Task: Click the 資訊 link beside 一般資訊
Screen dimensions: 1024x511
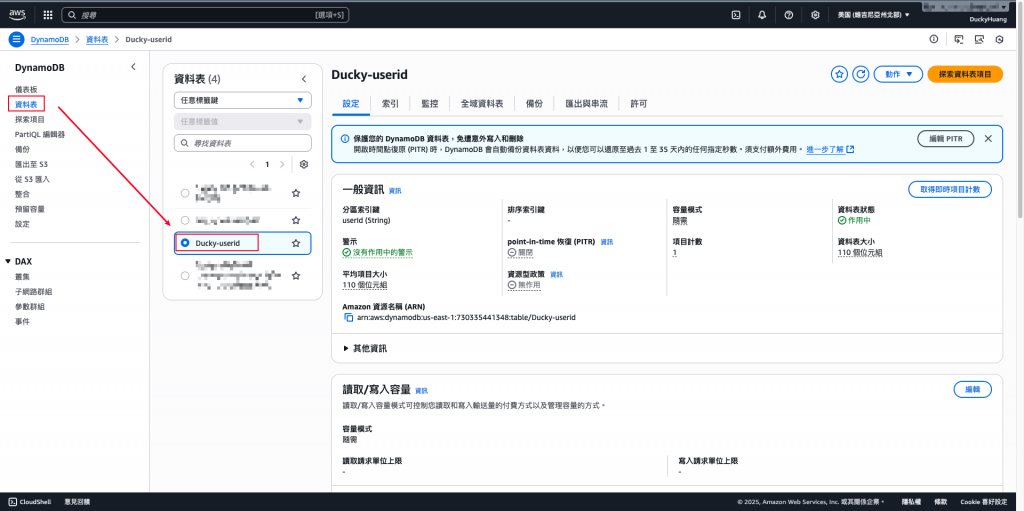Action: tap(395, 191)
